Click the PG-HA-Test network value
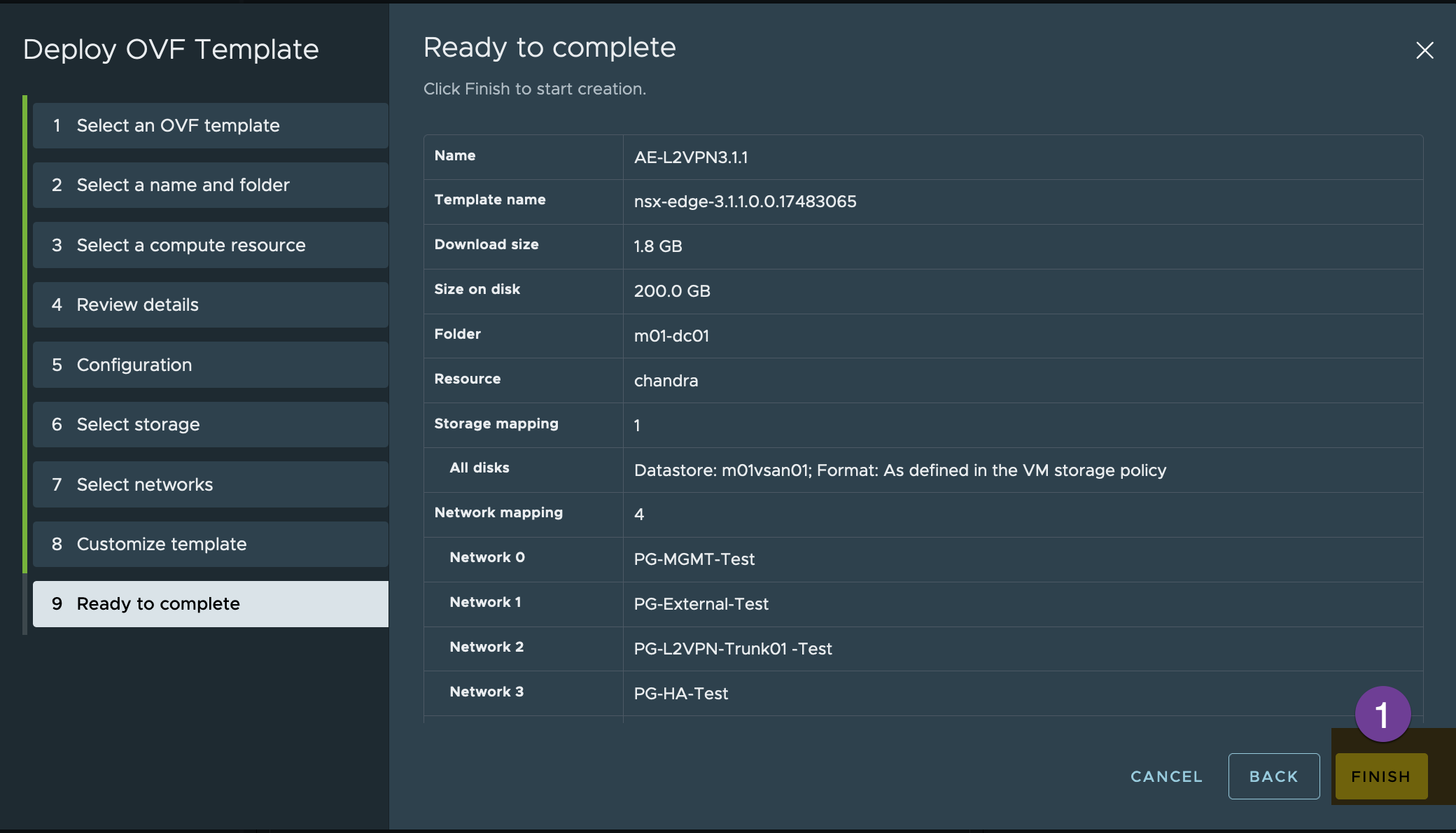Viewport: 1456px width, 833px height. tap(680, 694)
